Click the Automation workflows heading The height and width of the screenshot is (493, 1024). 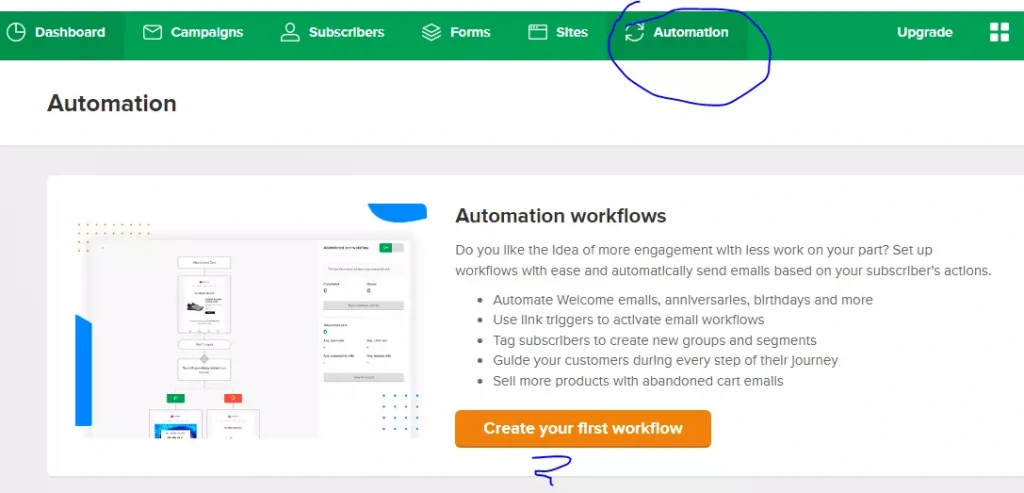coord(560,216)
